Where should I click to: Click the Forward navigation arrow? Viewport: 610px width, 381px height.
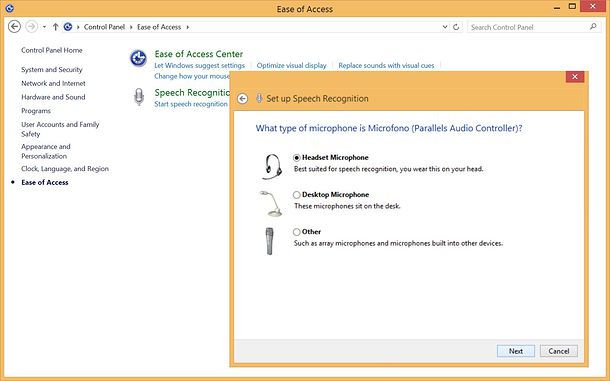[x=32, y=27]
